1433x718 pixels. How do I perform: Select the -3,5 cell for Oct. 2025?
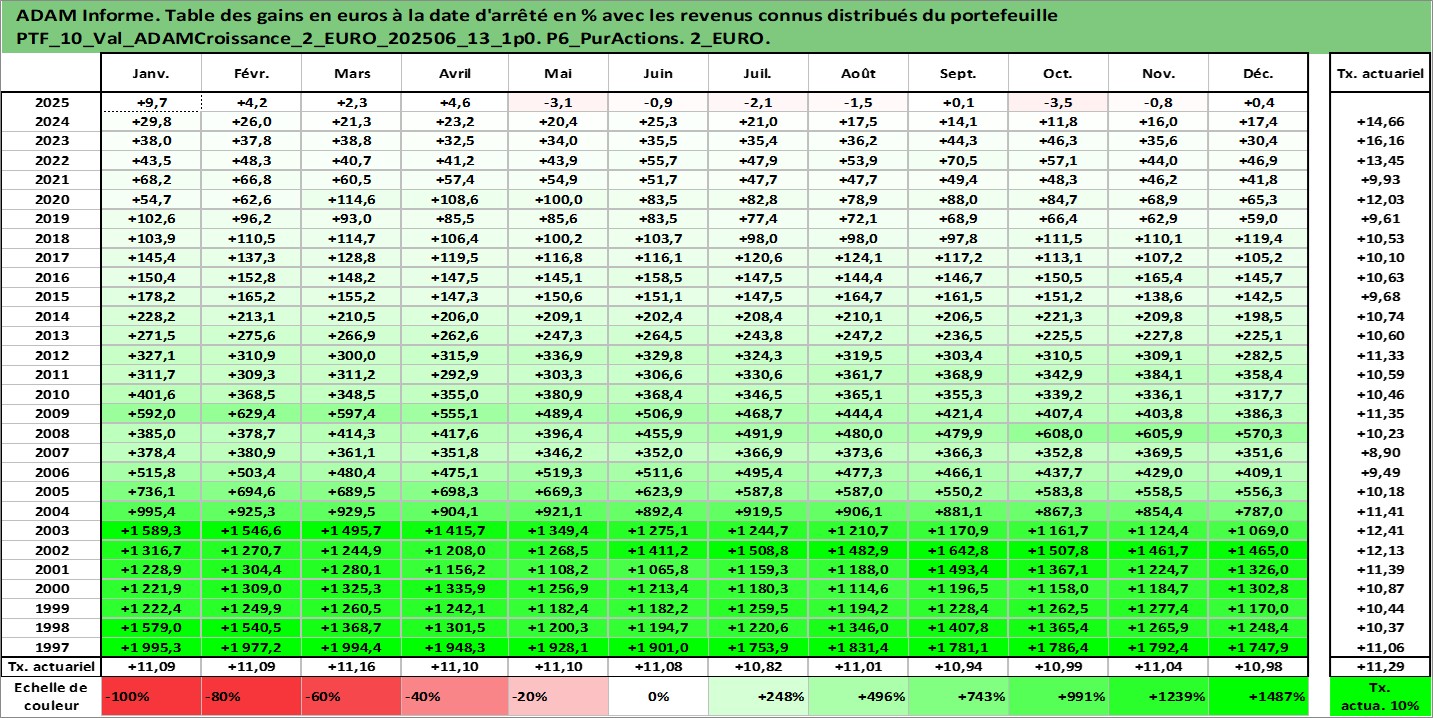1058,102
